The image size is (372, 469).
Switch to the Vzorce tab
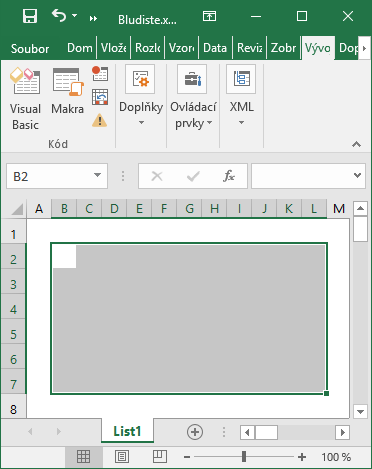(182, 48)
